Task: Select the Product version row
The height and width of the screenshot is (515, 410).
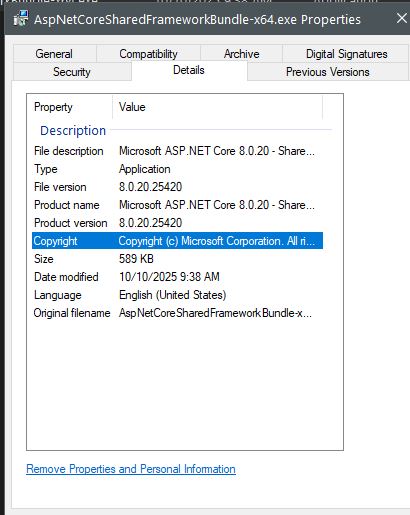Action: 177,223
